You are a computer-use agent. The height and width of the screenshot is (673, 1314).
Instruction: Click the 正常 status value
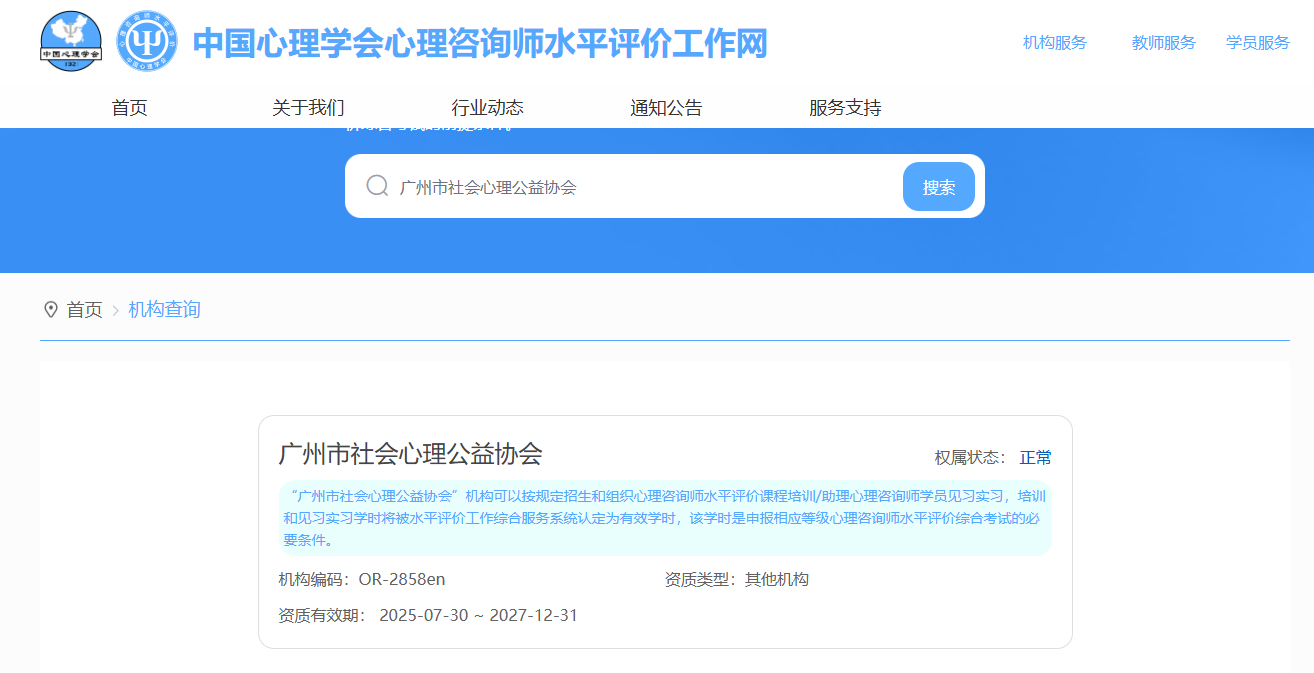pyautogui.click(x=1036, y=458)
